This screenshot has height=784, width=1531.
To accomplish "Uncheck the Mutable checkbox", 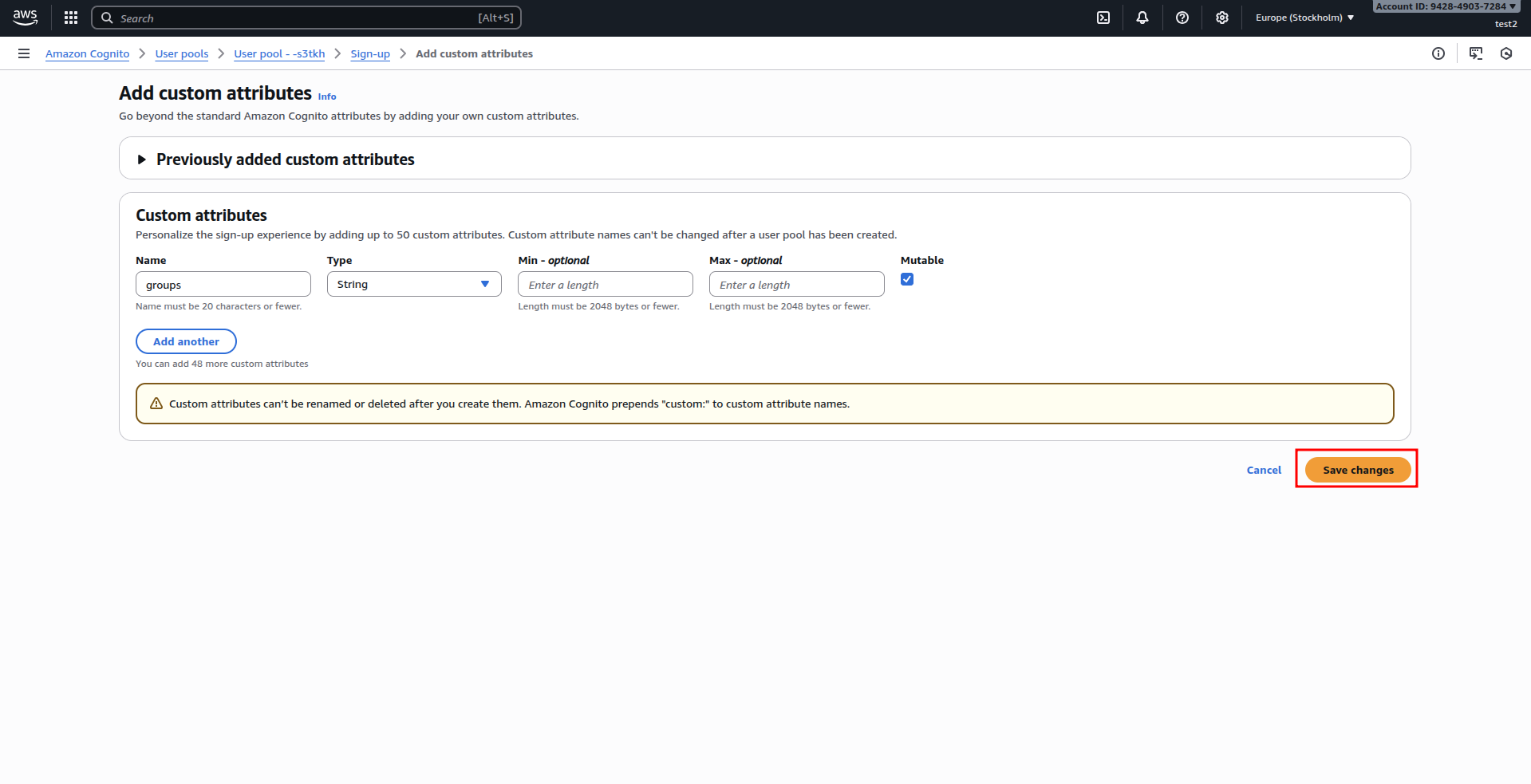I will [907, 279].
